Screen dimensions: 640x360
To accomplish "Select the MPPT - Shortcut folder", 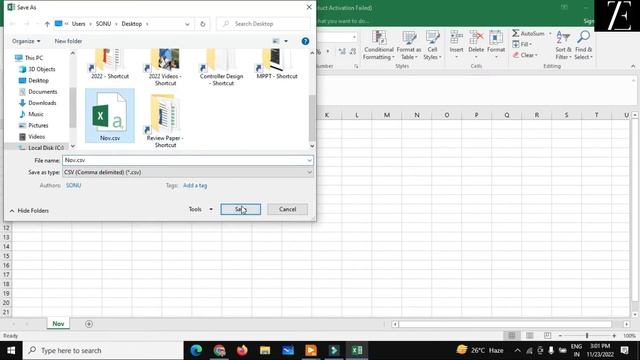I will coord(277,65).
